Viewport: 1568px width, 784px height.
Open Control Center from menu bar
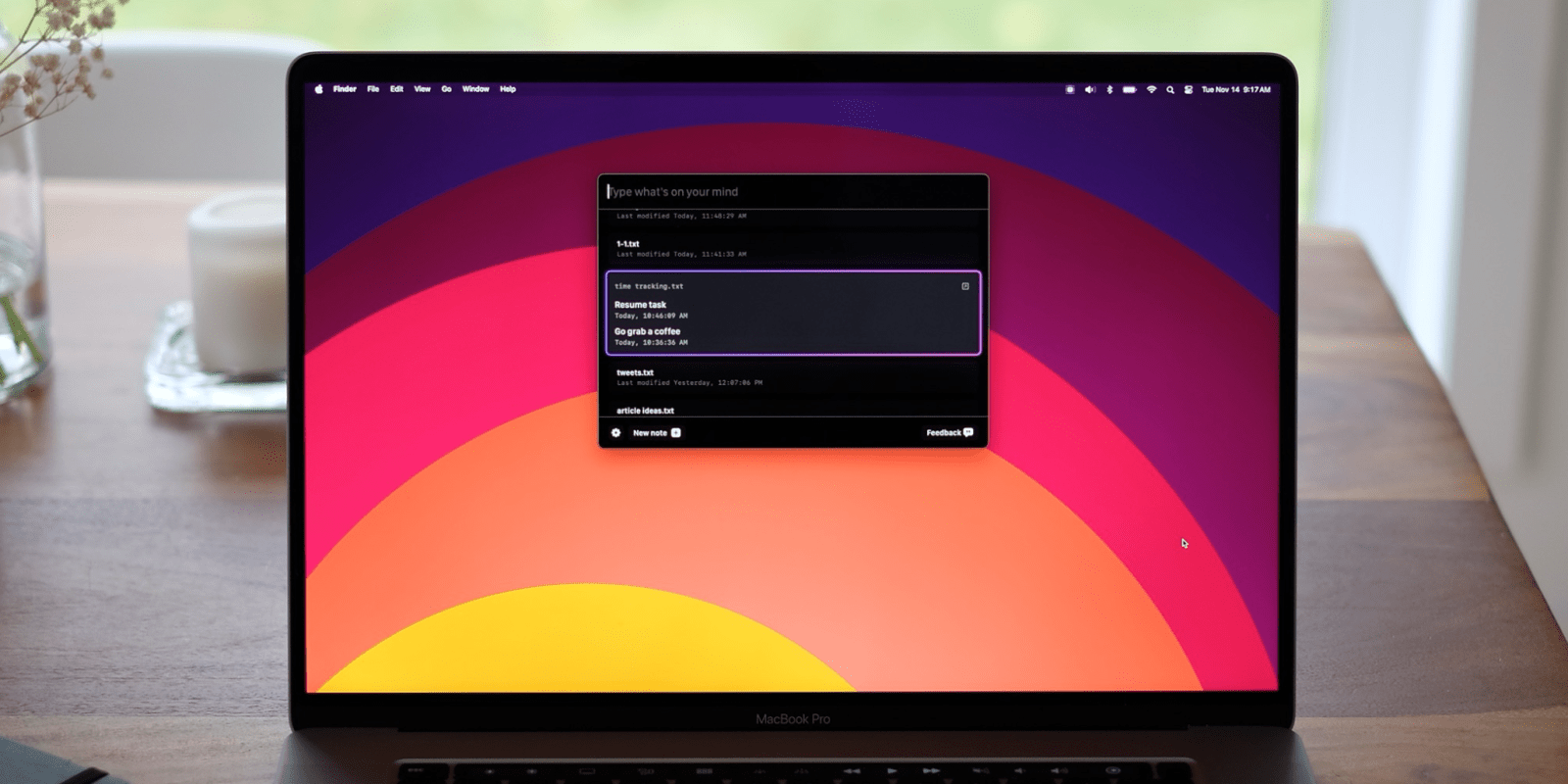point(1188,89)
